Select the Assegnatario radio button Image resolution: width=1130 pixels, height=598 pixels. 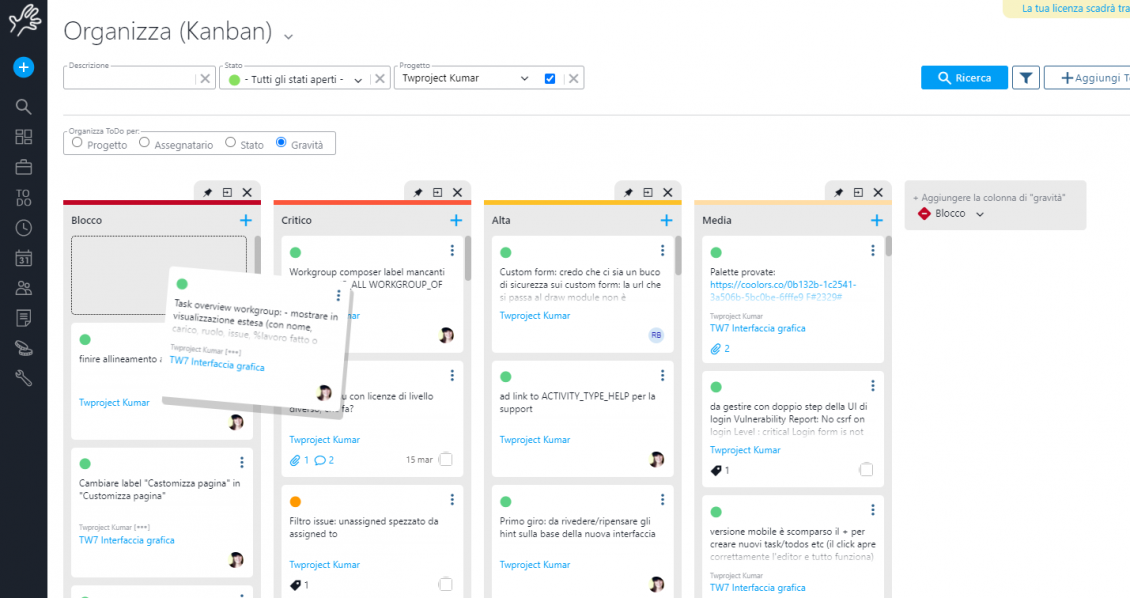(x=144, y=143)
